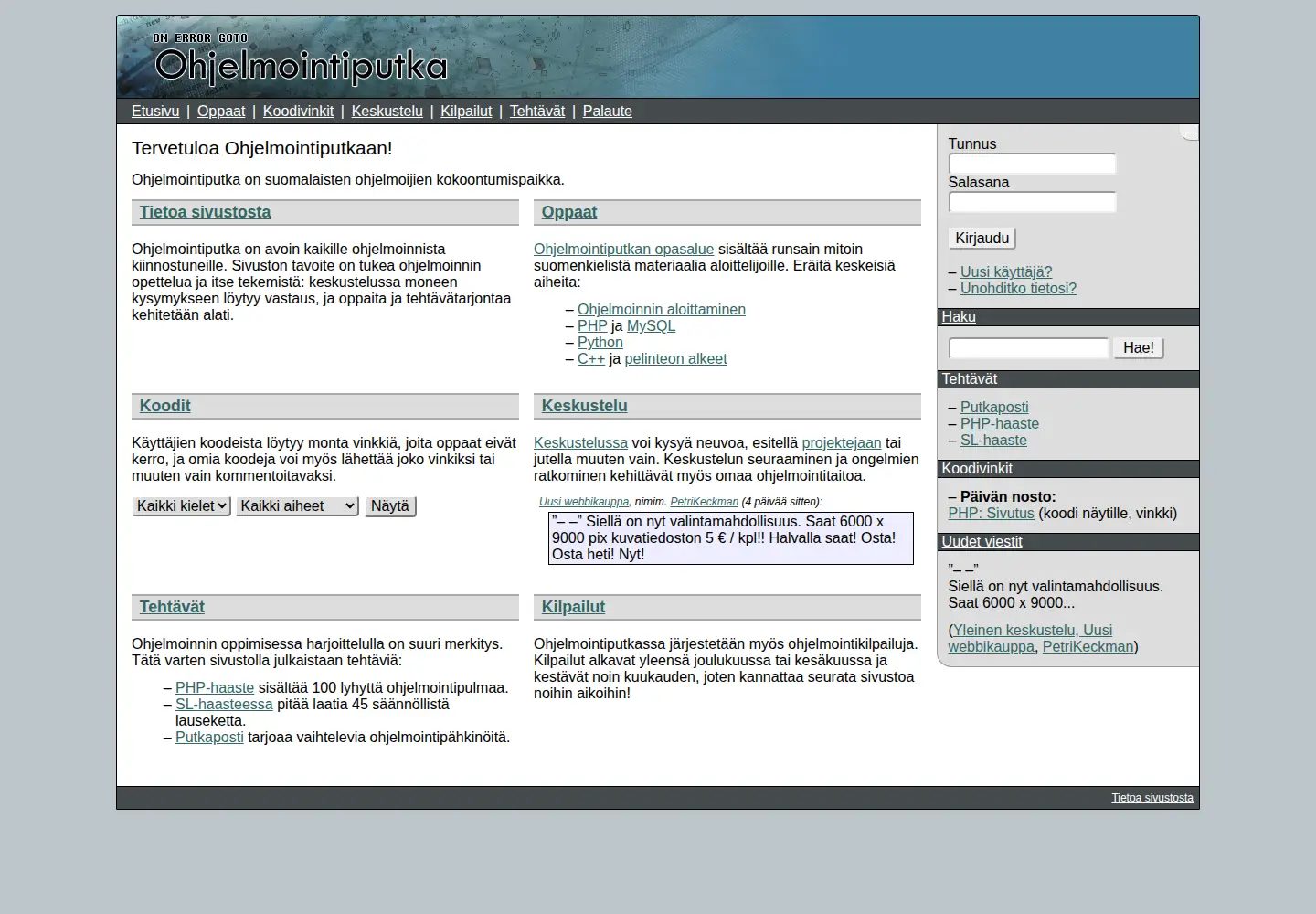Open the Keskustelussa link in the paragraph
This screenshot has height=914, width=1316.
[581, 442]
